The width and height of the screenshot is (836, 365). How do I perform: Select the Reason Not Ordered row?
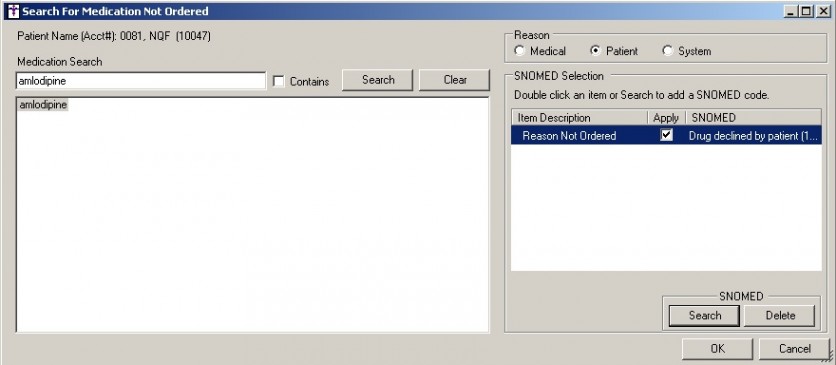tap(666, 135)
